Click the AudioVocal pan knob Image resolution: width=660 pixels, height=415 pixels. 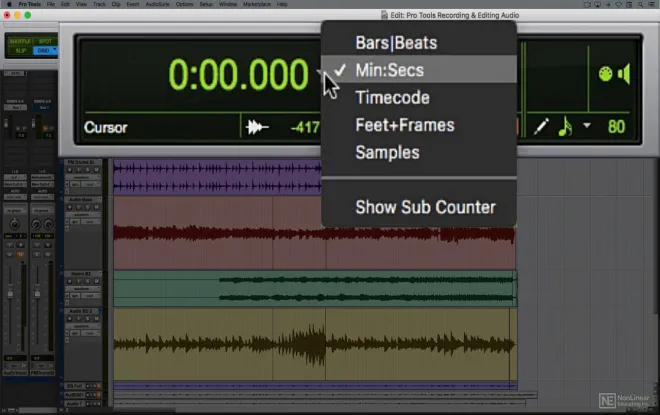[14, 224]
